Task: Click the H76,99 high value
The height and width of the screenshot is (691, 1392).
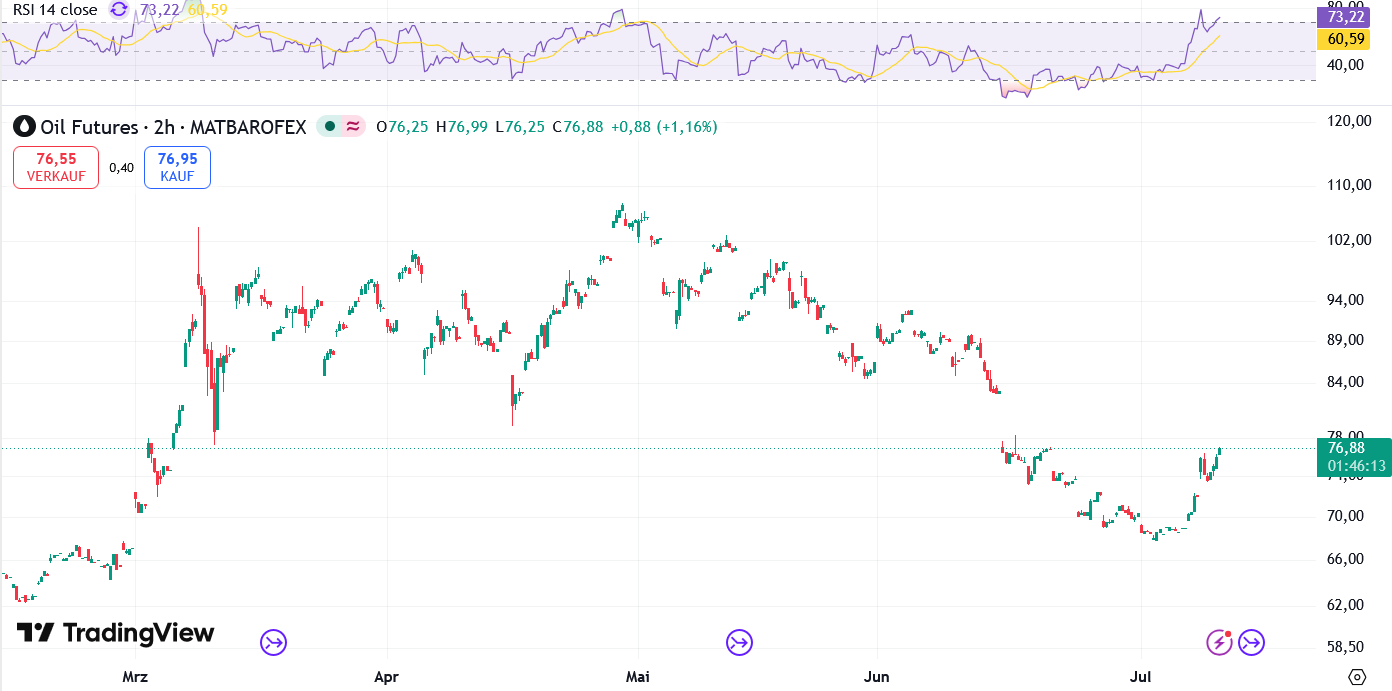Action: [x=463, y=127]
